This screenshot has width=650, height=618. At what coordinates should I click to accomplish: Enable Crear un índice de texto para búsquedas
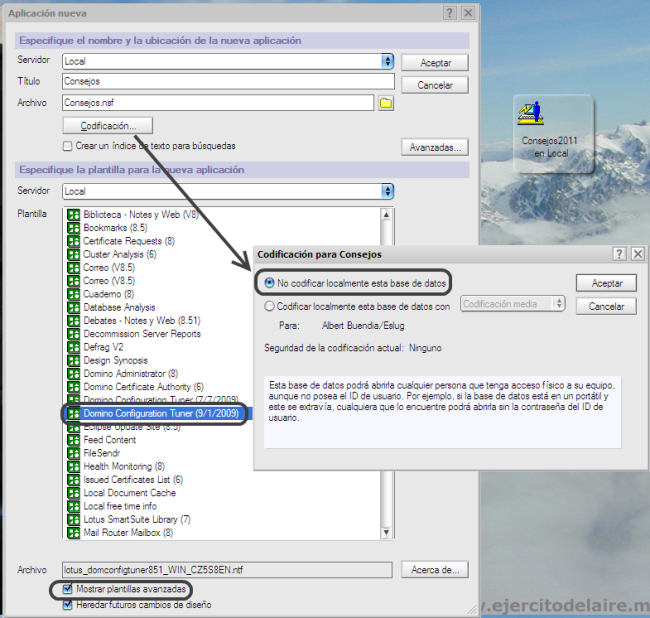coord(67,146)
